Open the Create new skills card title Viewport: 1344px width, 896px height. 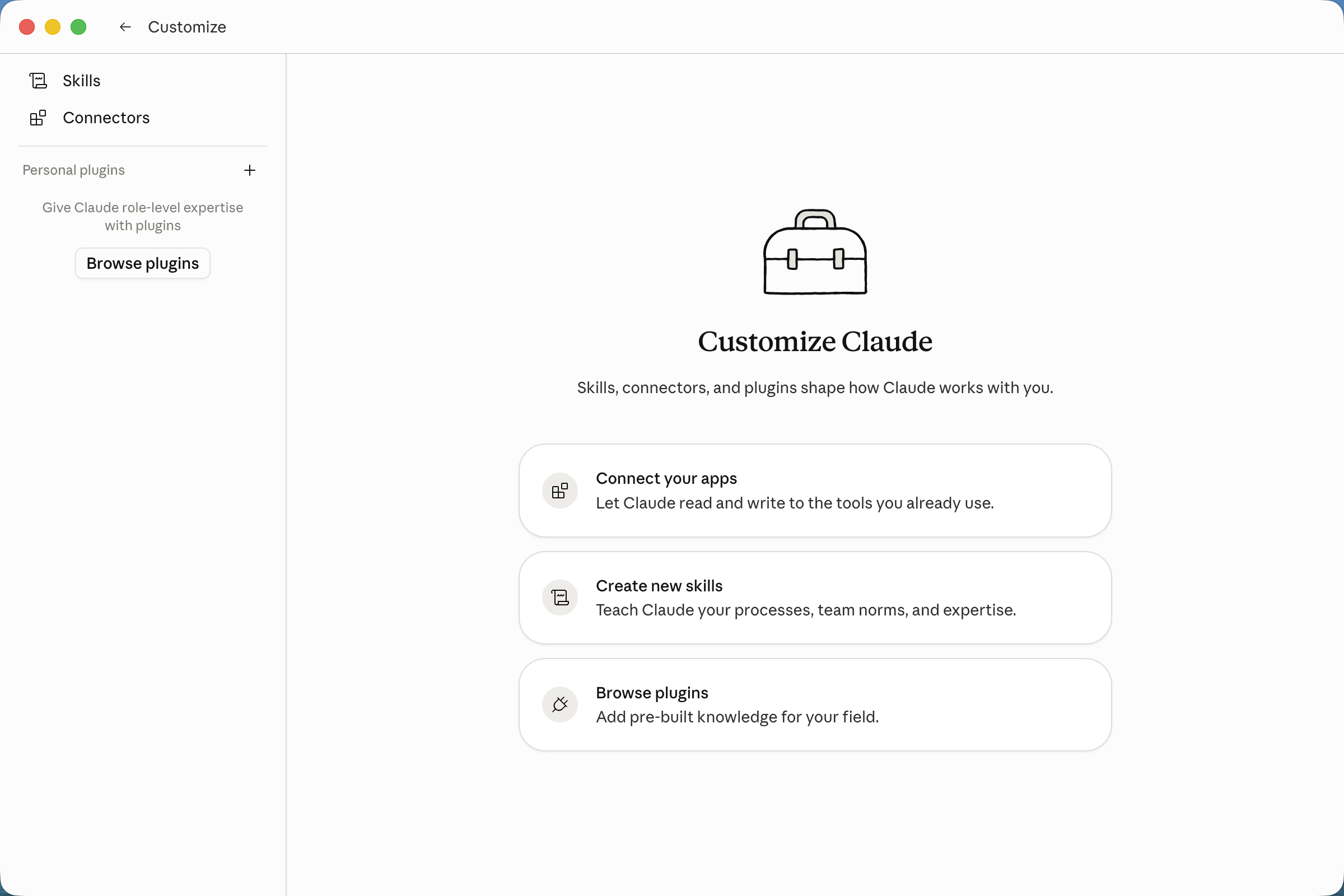pyautogui.click(x=660, y=586)
